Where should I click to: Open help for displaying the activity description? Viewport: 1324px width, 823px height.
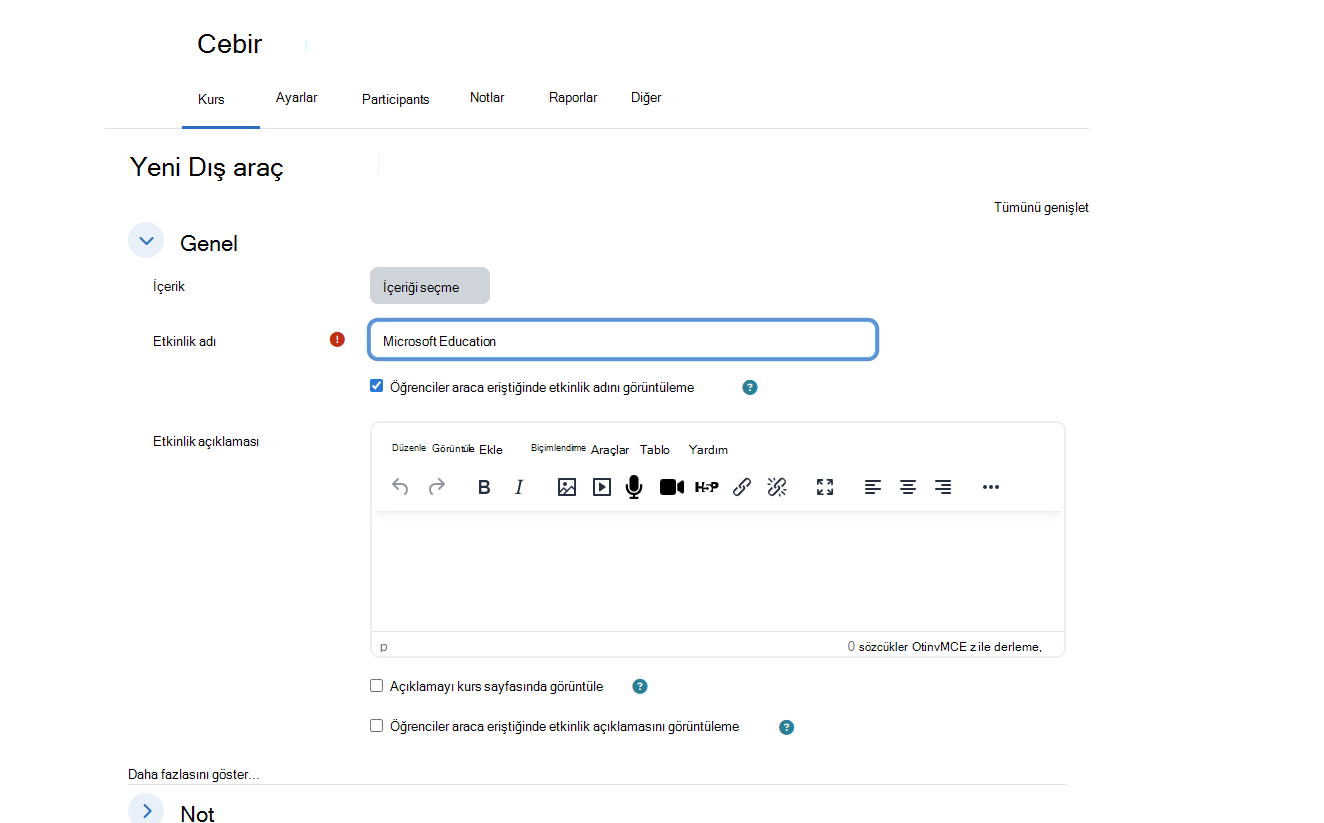click(x=787, y=727)
